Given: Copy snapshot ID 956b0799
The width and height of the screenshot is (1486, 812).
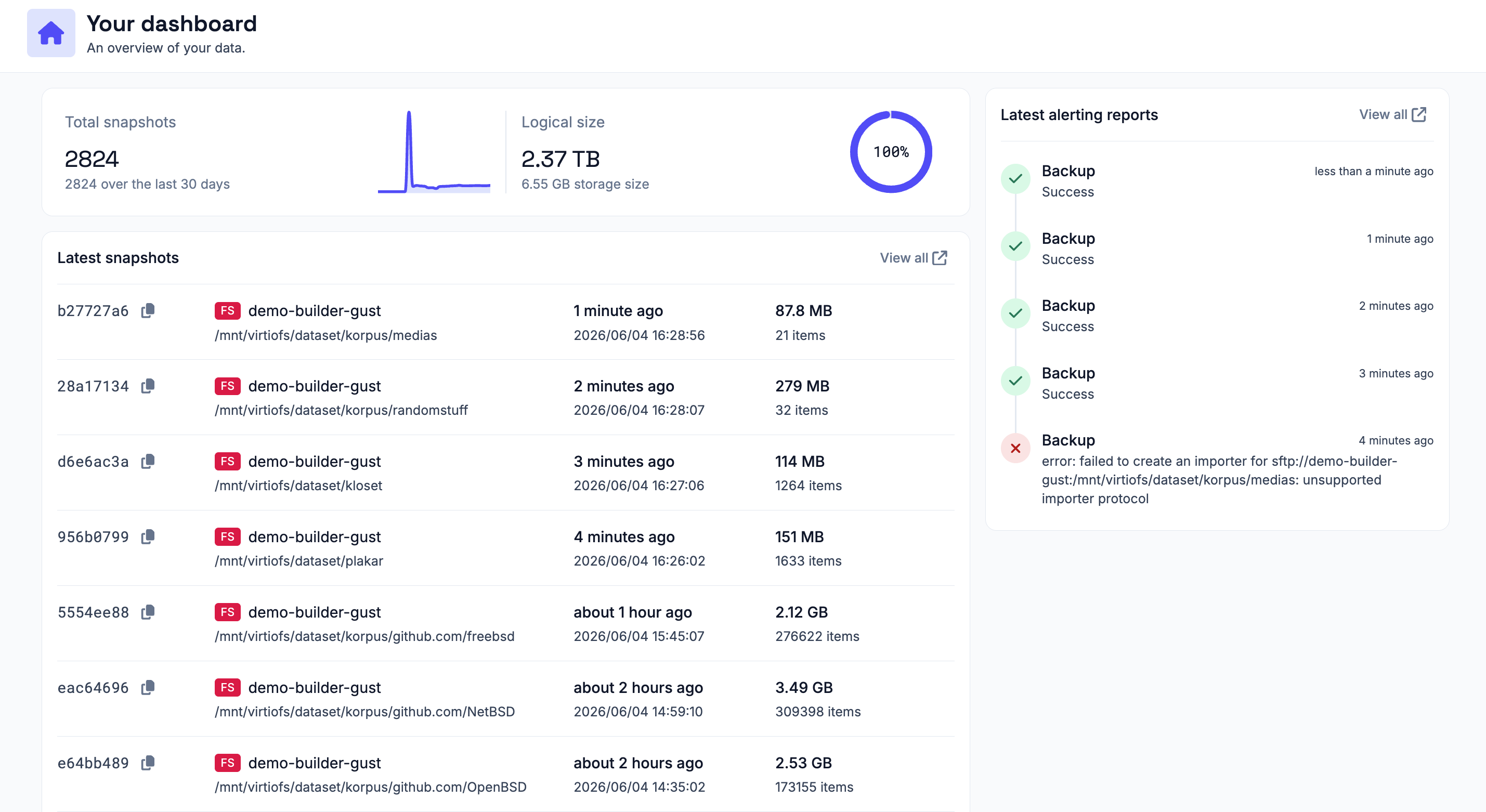Looking at the screenshot, I should 148,537.
